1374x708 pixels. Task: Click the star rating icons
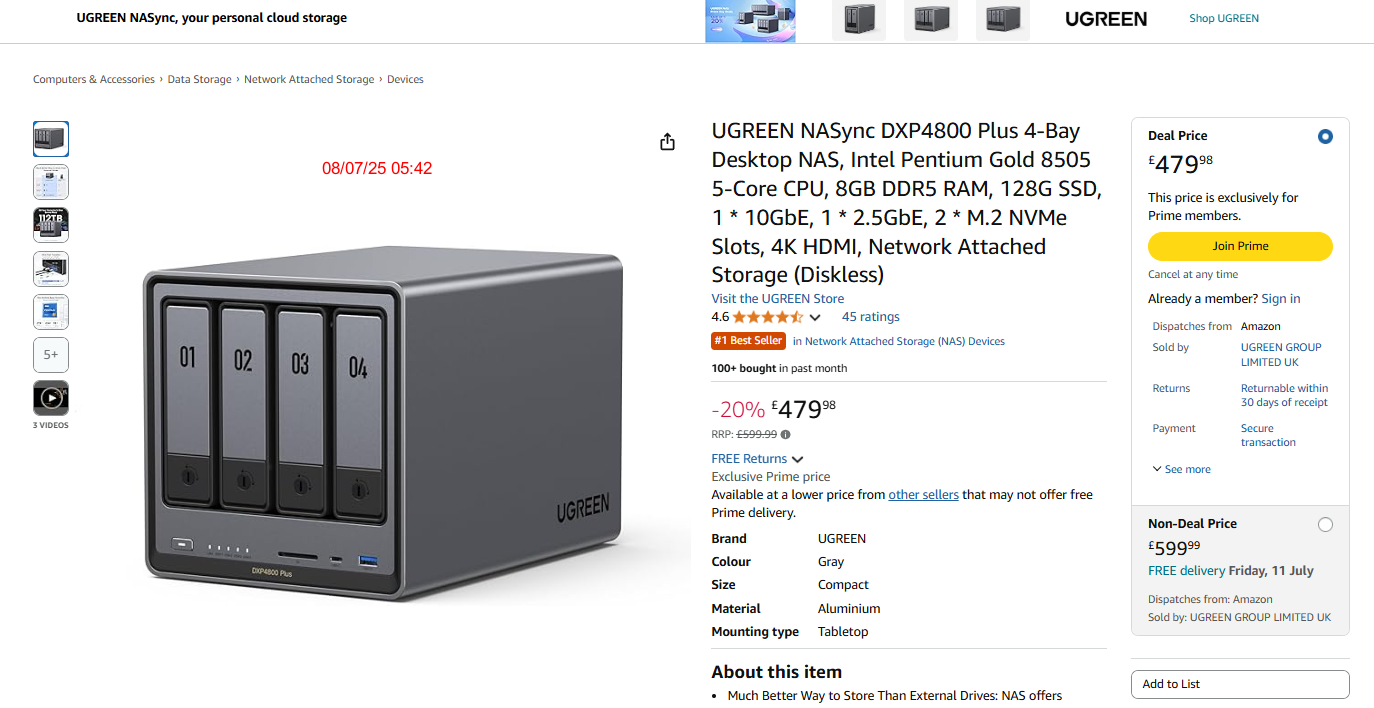768,317
